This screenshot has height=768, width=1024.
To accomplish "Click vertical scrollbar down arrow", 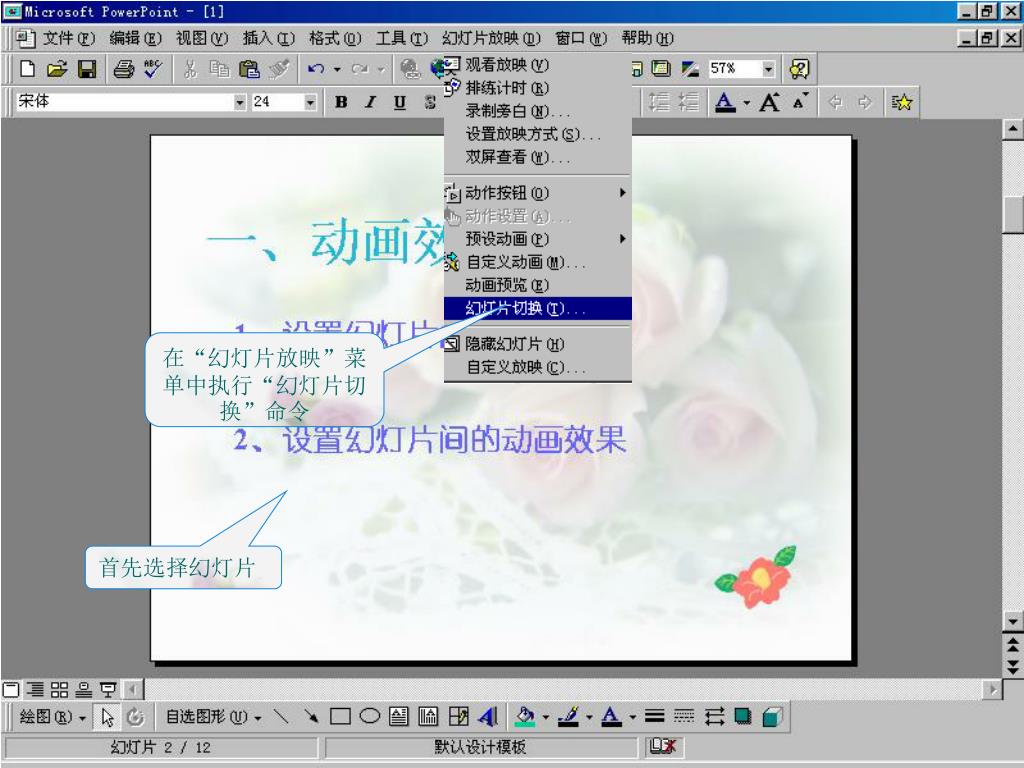I will click(1013, 621).
